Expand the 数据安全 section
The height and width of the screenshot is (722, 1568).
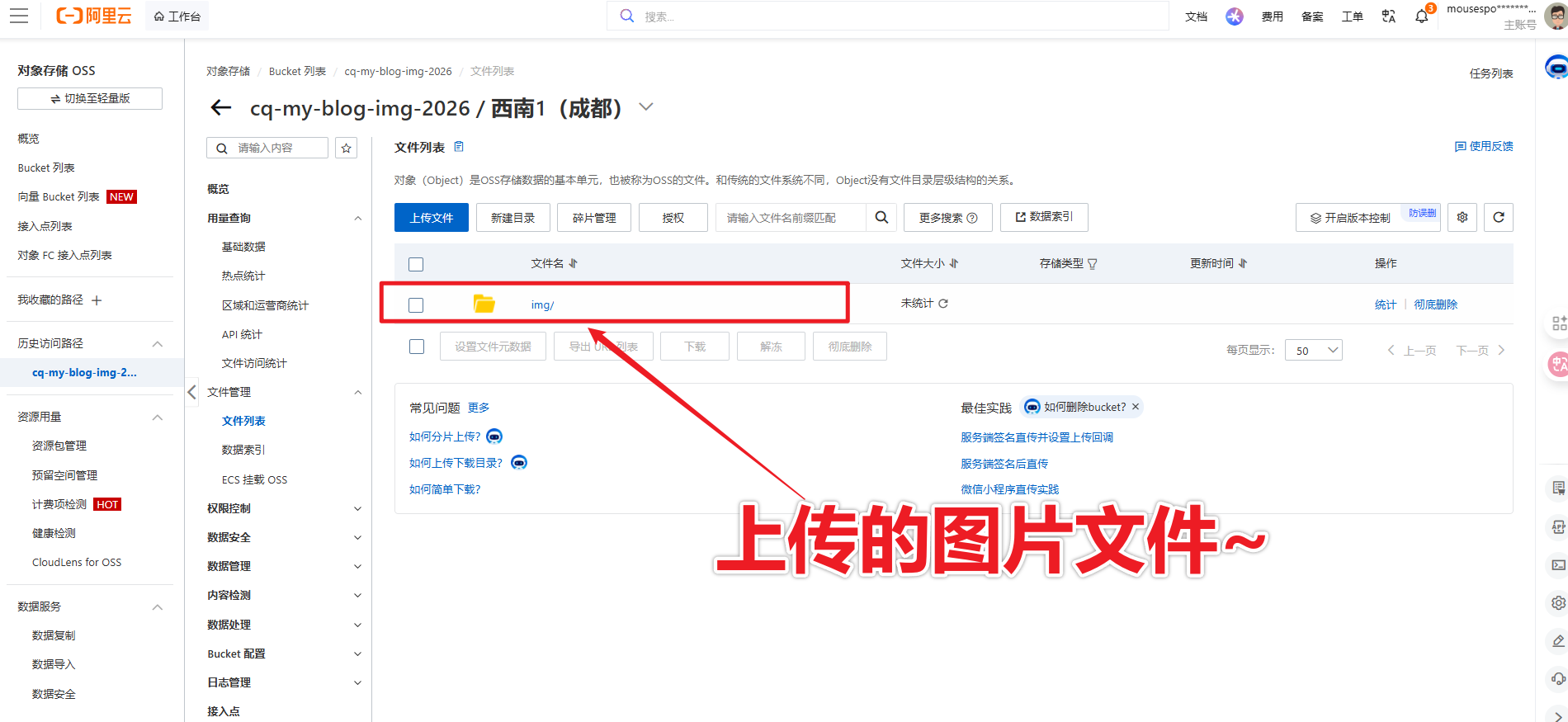pos(357,538)
